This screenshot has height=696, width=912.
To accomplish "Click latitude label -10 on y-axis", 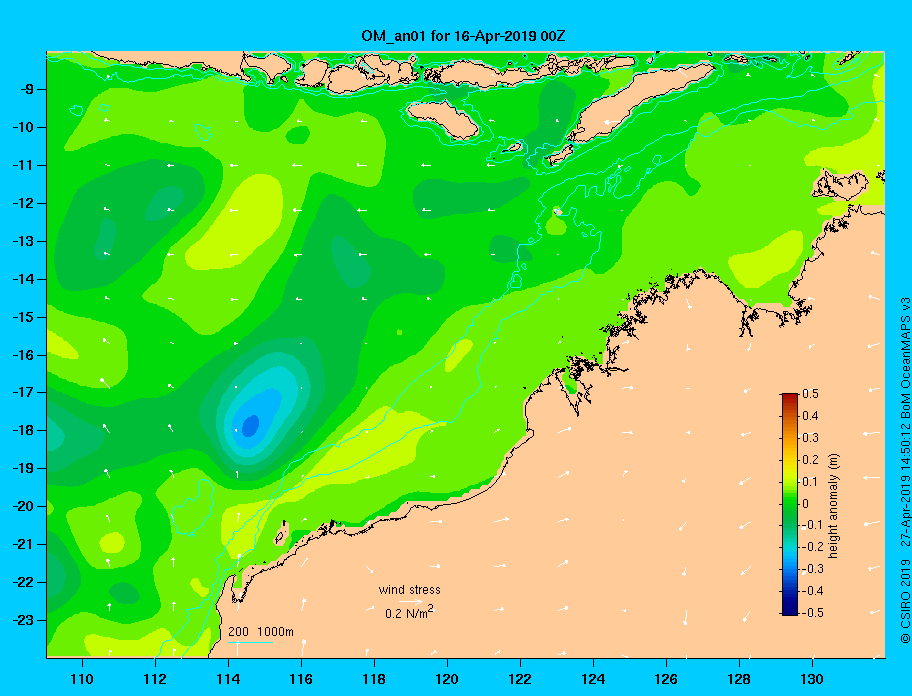I will (x=22, y=127).
